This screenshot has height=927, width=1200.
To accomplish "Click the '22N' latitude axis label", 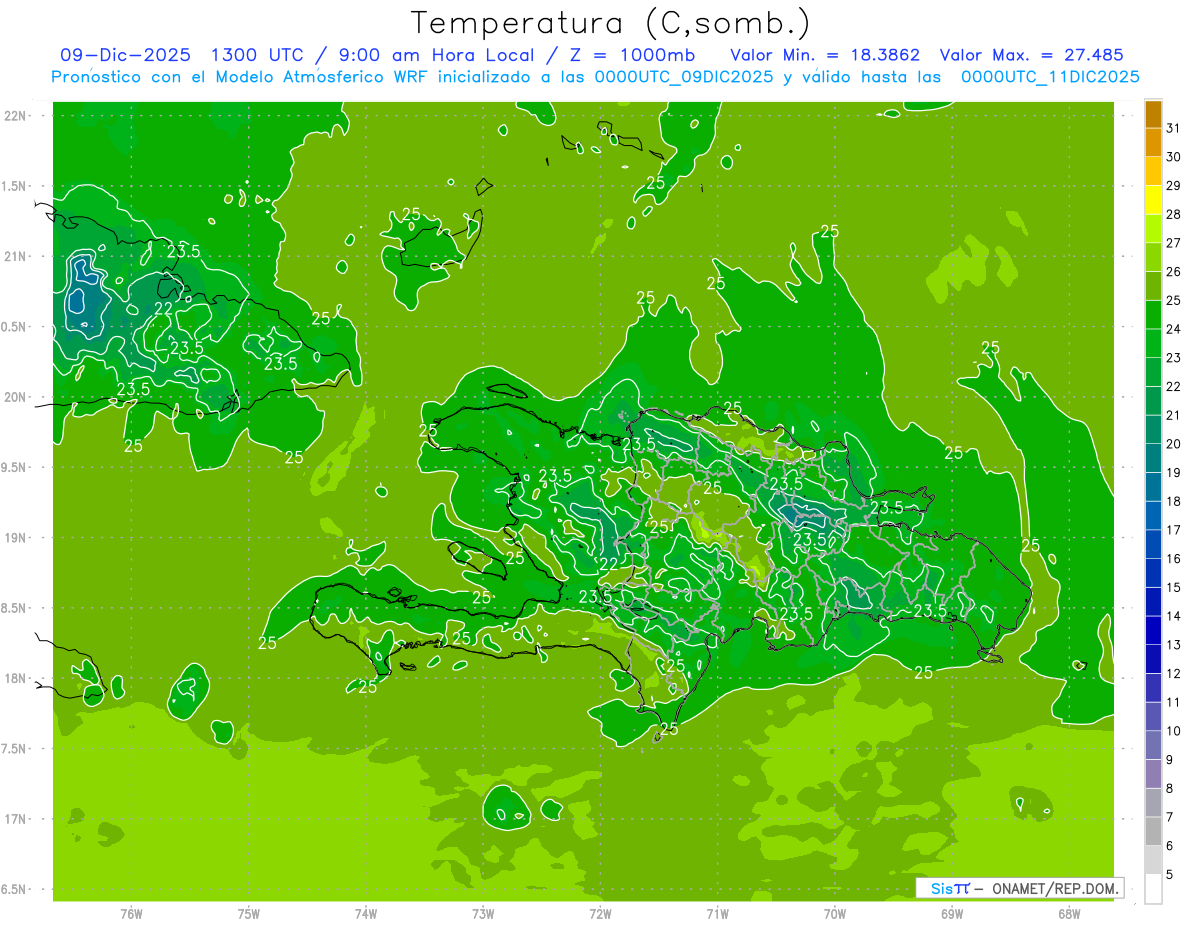I will [x=15, y=116].
